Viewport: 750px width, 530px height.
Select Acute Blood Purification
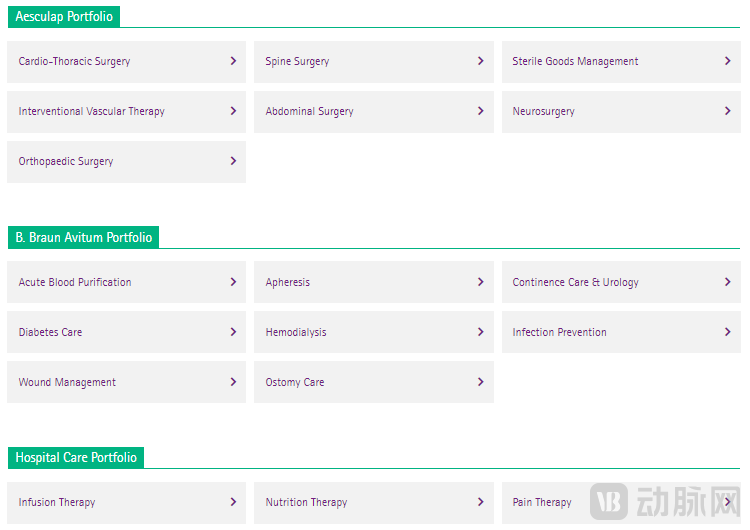pyautogui.click(x=75, y=283)
